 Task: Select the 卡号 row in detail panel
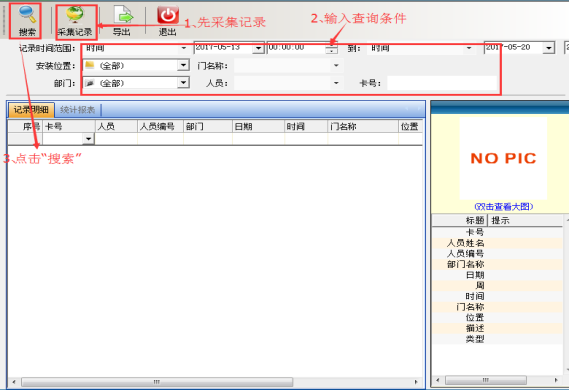point(497,233)
